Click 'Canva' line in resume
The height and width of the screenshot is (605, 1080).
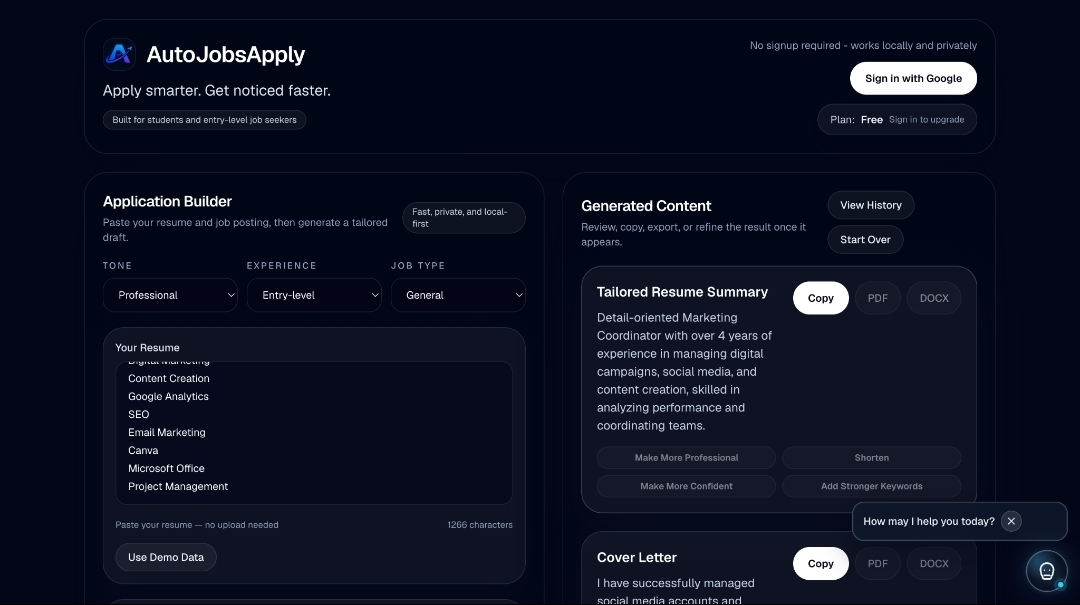pos(143,450)
